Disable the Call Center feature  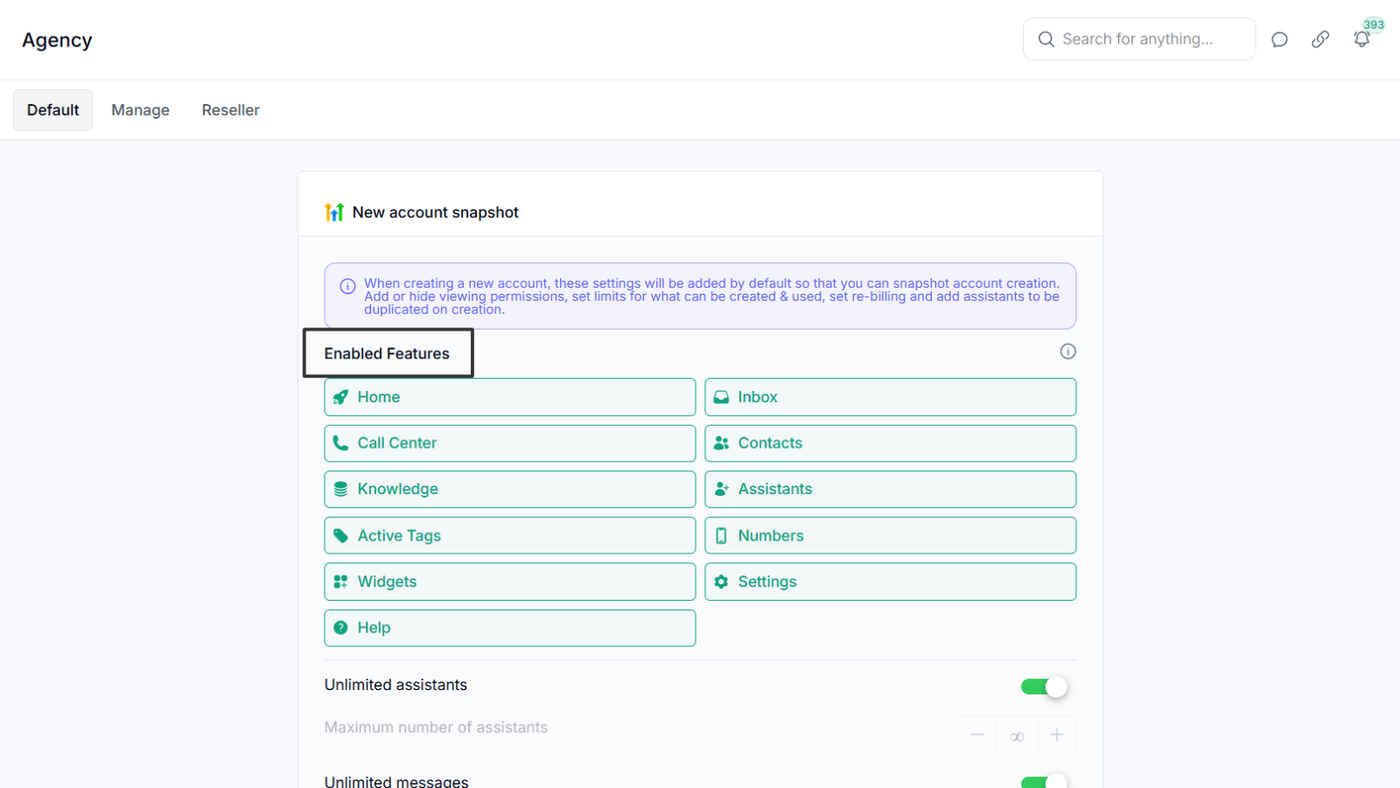[x=510, y=443]
